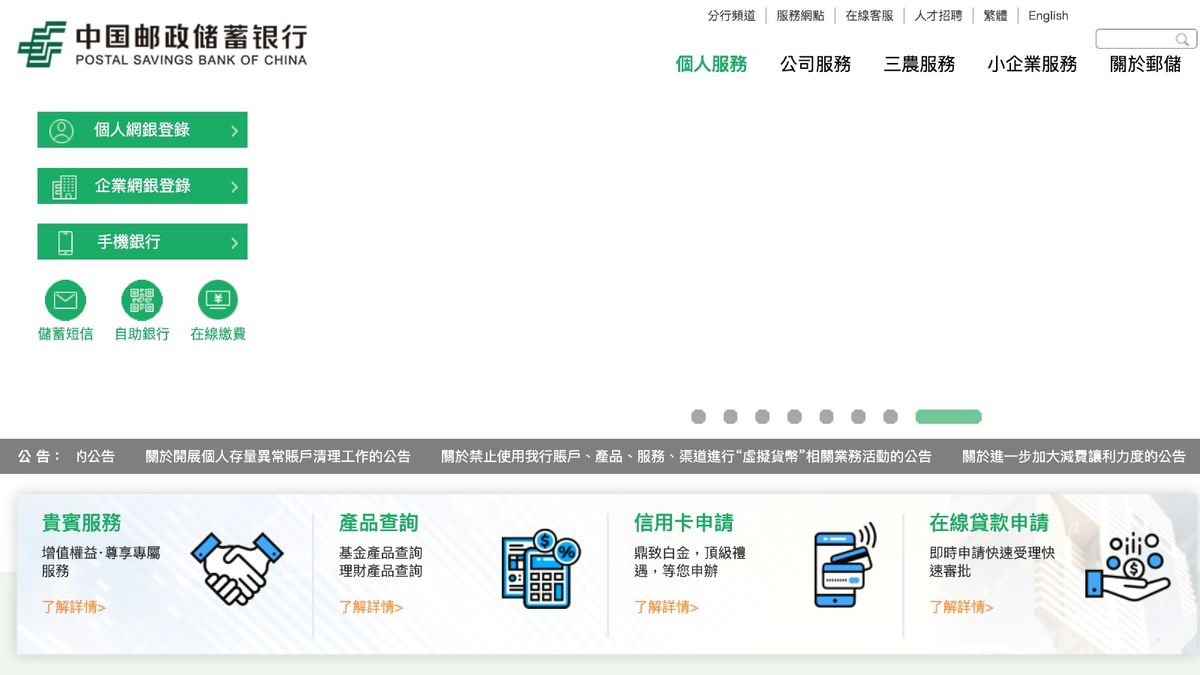The height and width of the screenshot is (675, 1200).
Task: Open 公司服務 menu
Action: pos(815,64)
